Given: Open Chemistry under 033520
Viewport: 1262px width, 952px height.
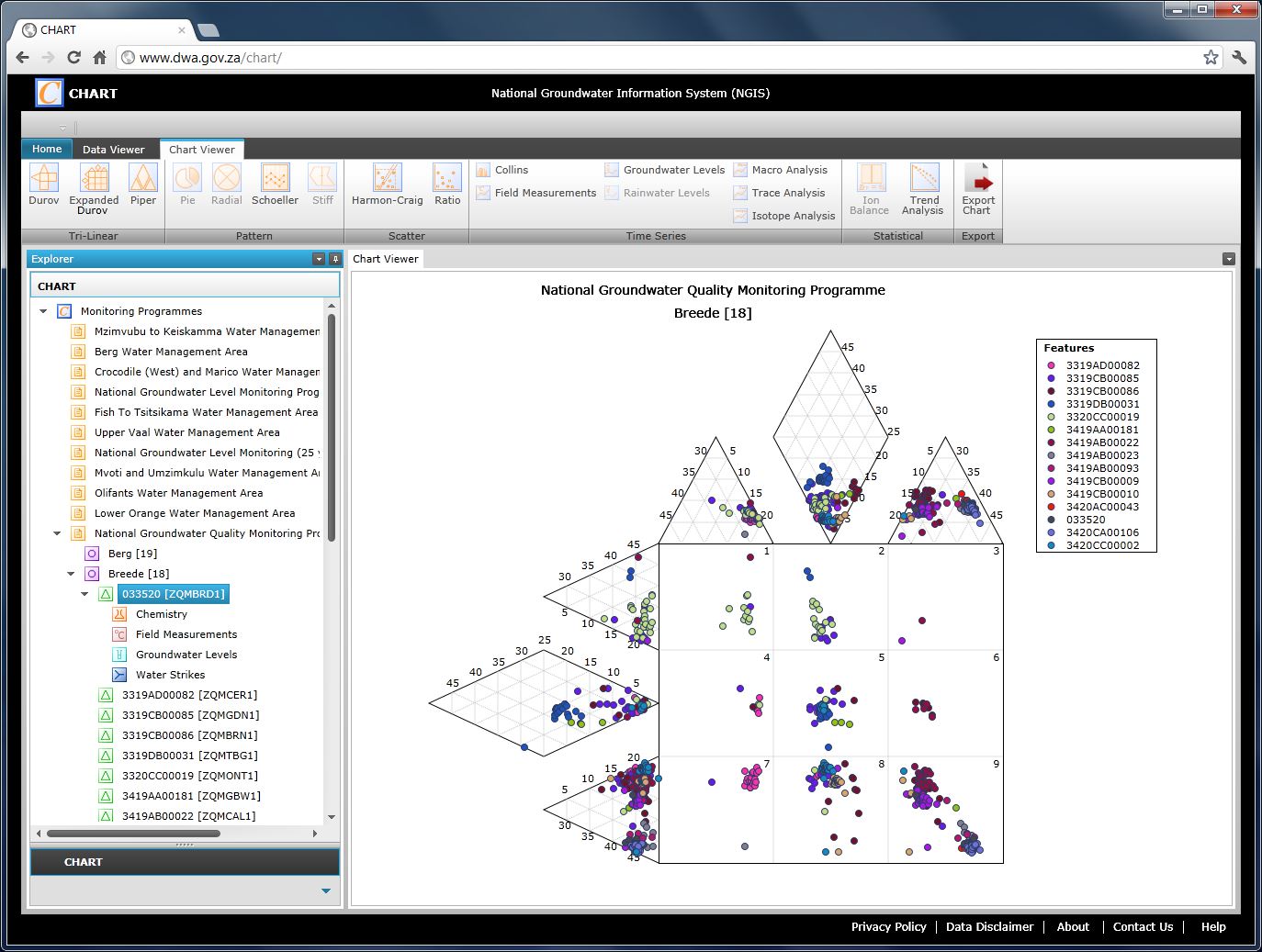Looking at the screenshot, I should pyautogui.click(x=162, y=614).
